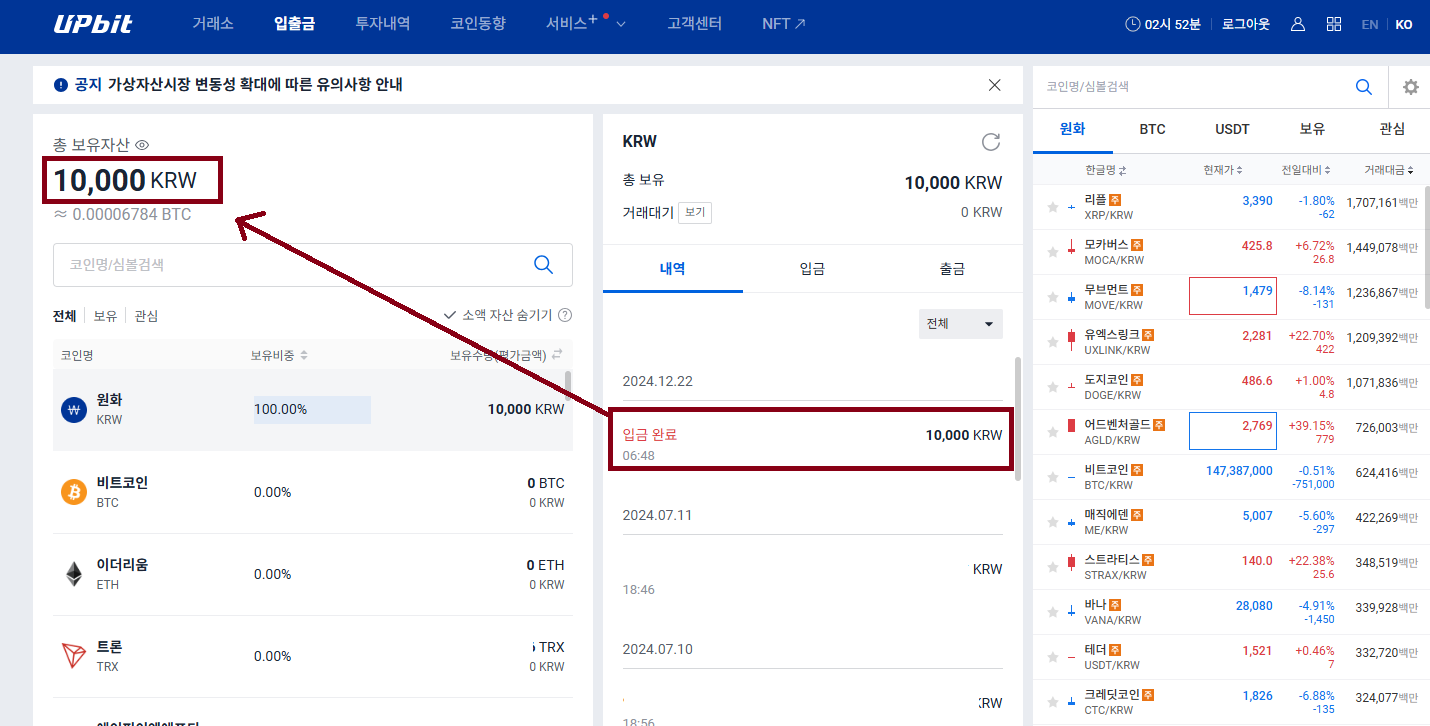This screenshot has width=1430, height=726.
Task: Click 로그아웃 button
Action: click(x=1246, y=24)
